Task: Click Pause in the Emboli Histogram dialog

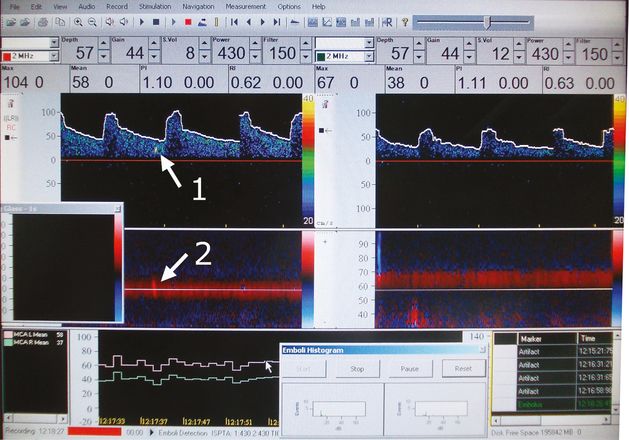Action: point(411,367)
